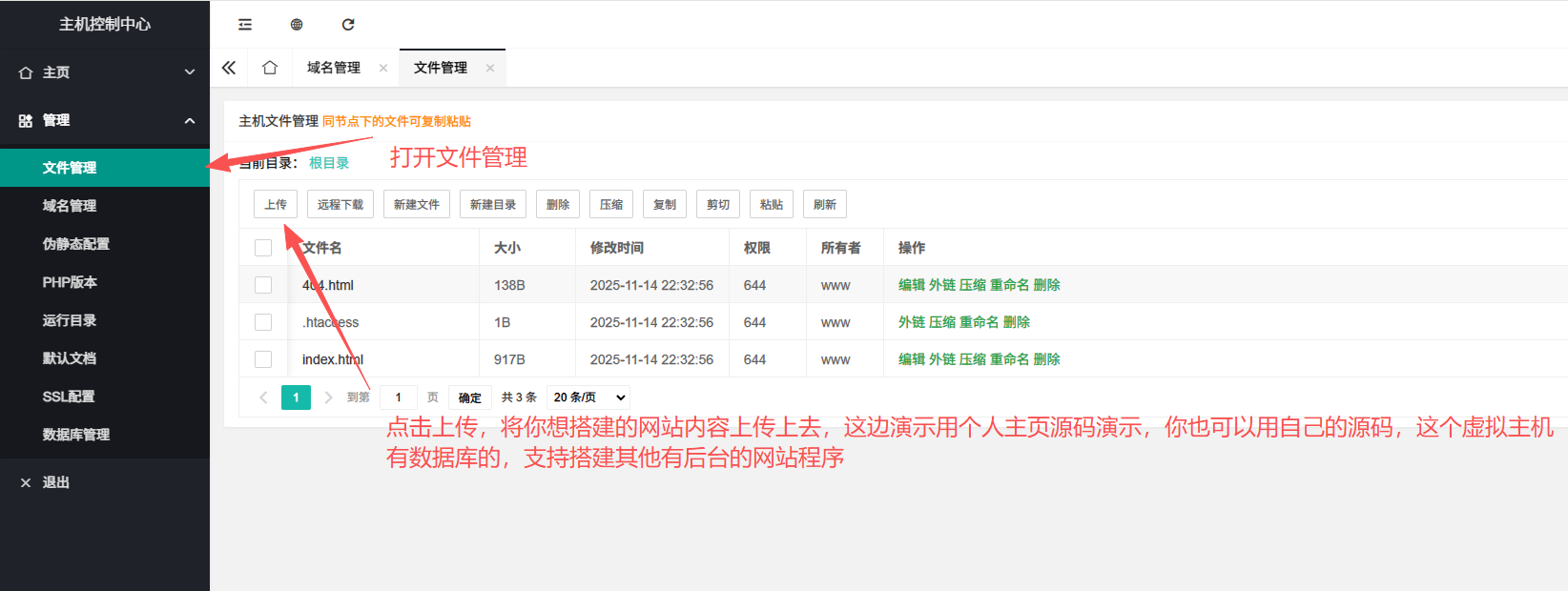Viewport: 1568px width, 591px height.
Task: Open the 20 条/页 page size dropdown
Action: (x=589, y=397)
